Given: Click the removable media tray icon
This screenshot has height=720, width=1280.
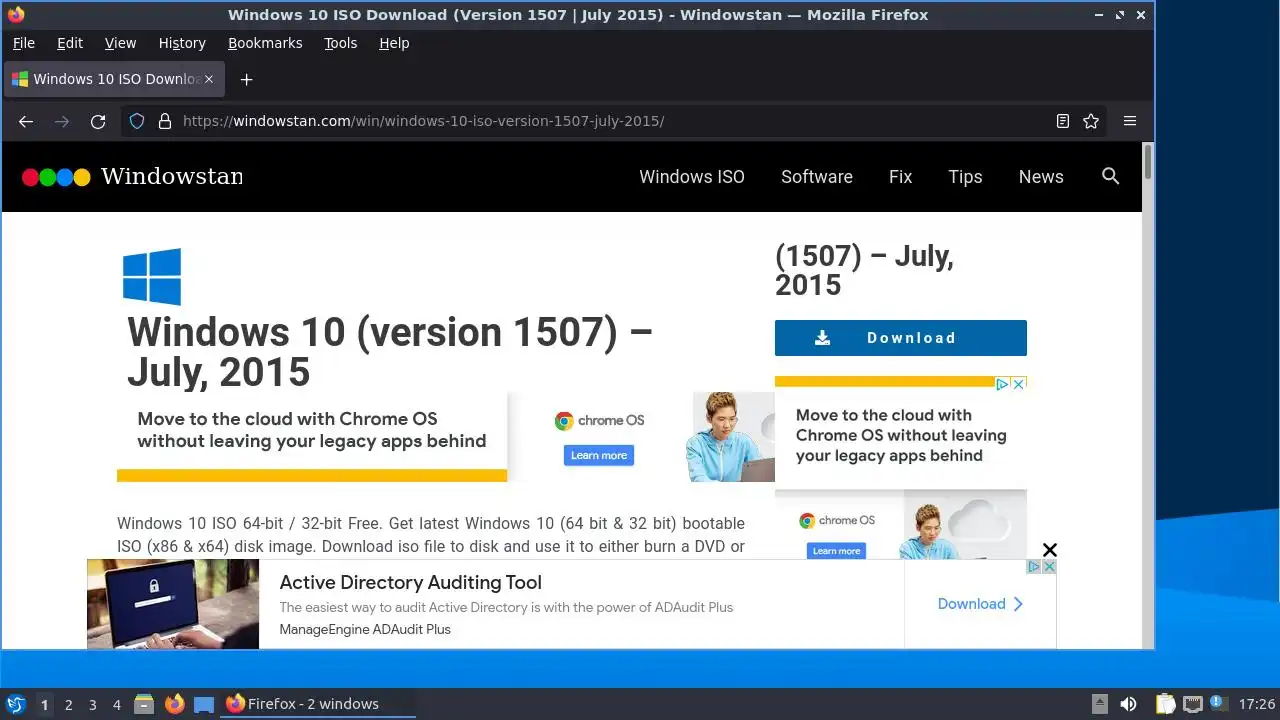Looking at the screenshot, I should 1099,704.
